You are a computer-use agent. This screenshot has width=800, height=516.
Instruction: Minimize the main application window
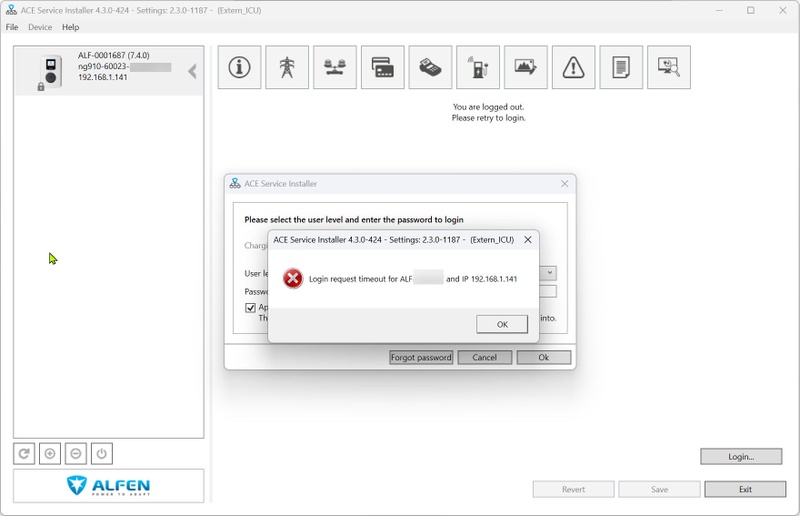(x=719, y=10)
